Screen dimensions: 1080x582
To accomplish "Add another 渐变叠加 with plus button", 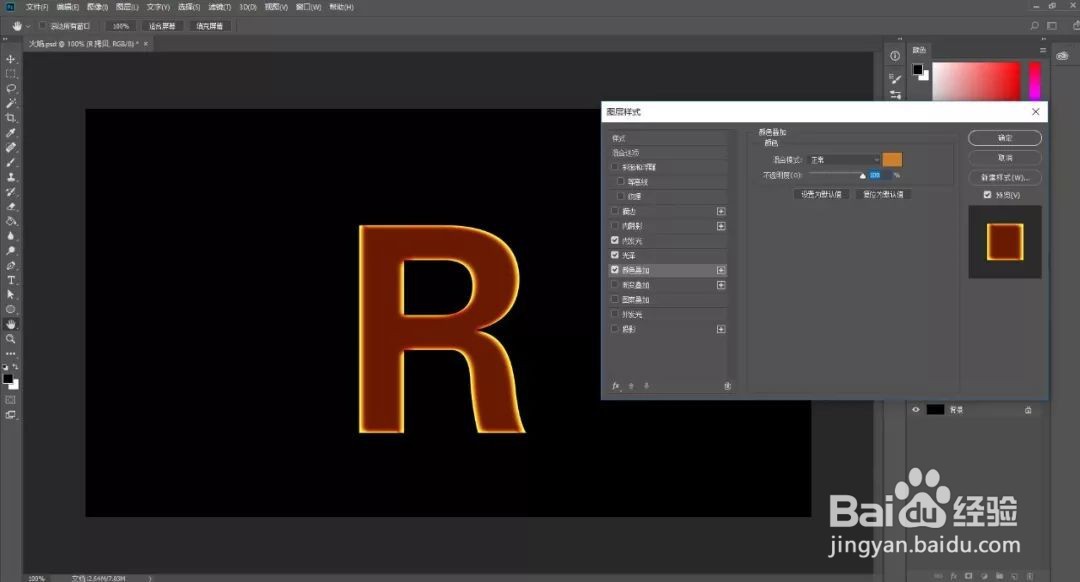I will coord(721,285).
